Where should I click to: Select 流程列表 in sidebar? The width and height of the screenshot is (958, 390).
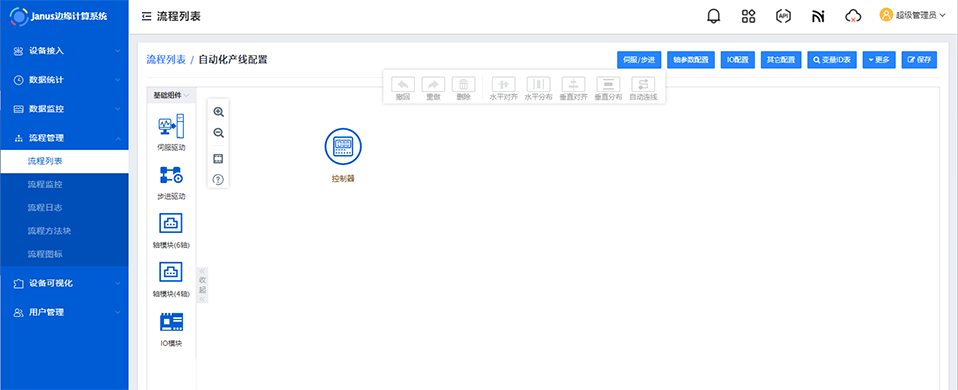pyautogui.click(x=64, y=161)
